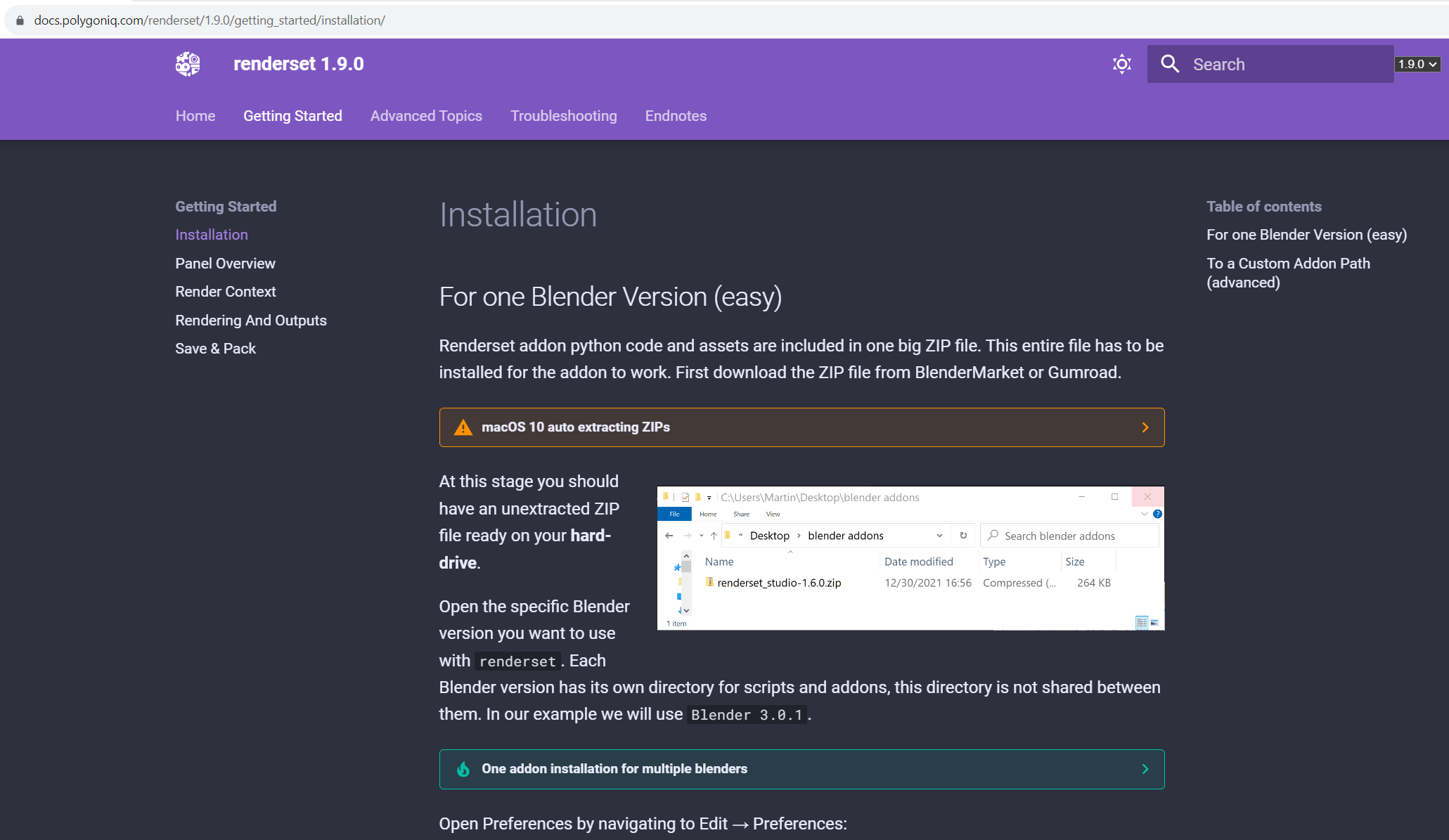This screenshot has width=1449, height=840.
Task: Go to the Home navigation item
Action: click(x=195, y=116)
